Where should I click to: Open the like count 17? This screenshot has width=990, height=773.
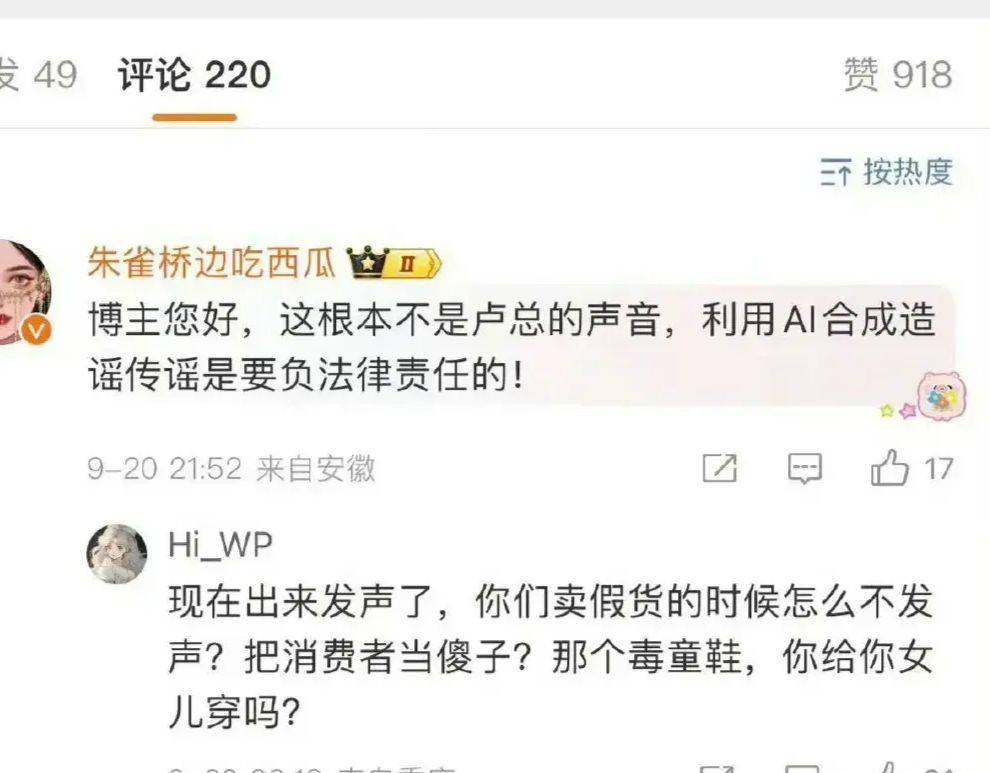pyautogui.click(x=939, y=469)
